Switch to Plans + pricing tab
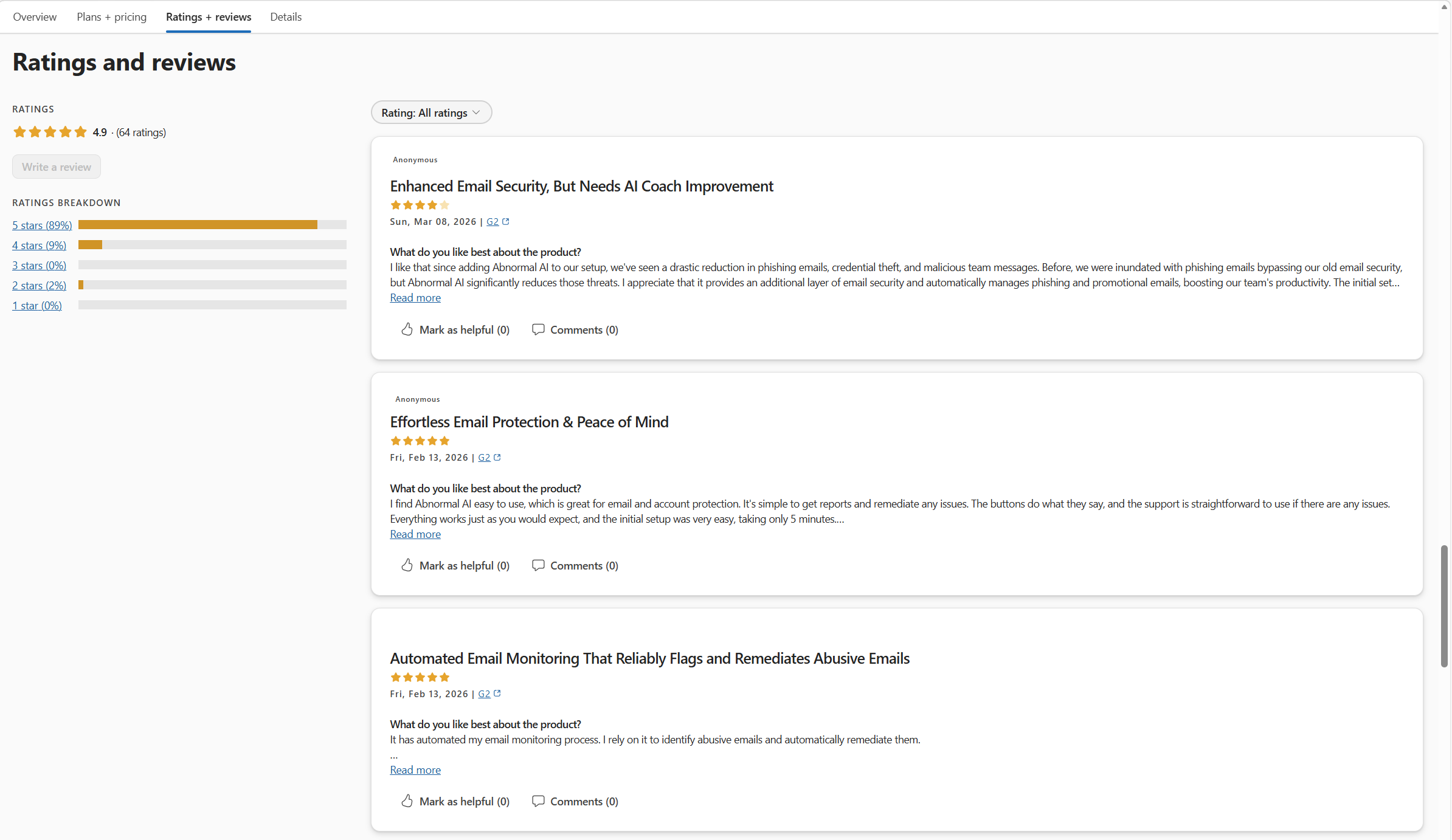 coord(111,17)
